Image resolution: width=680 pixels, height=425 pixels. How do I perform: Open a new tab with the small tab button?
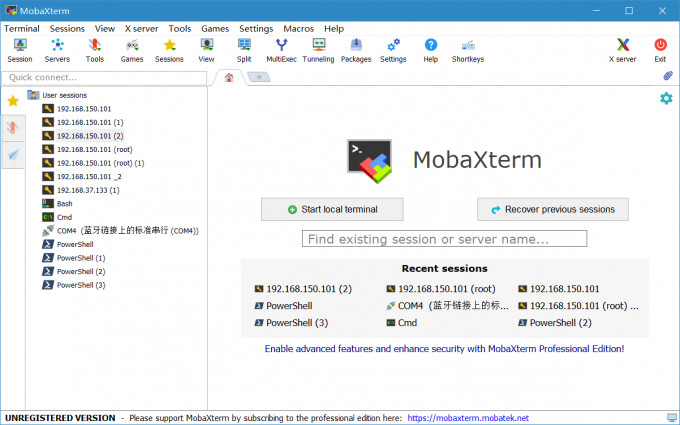(259, 77)
